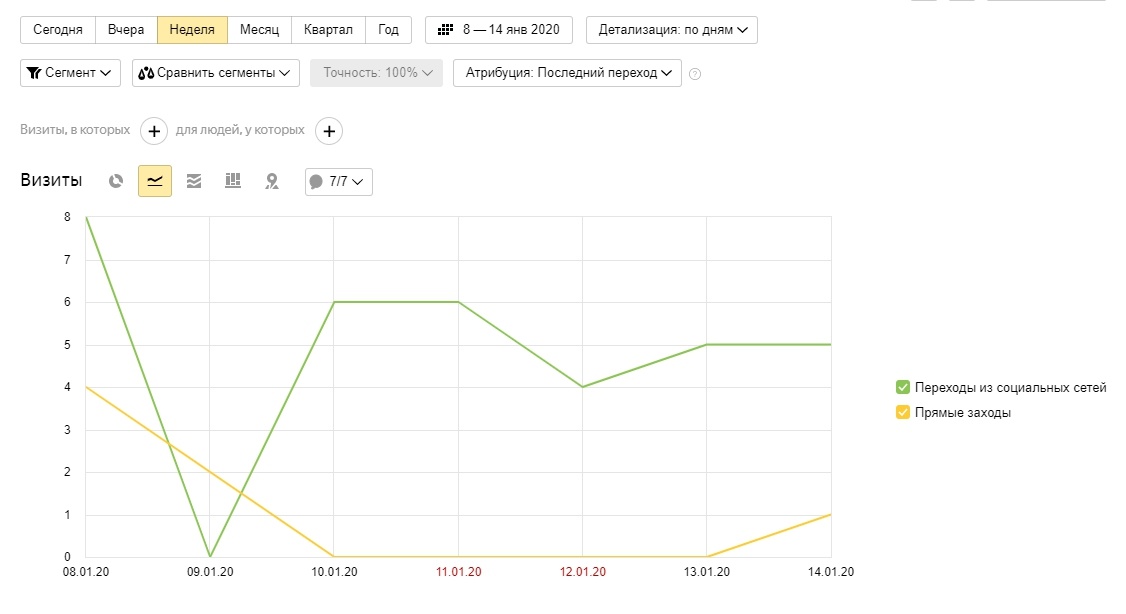Image resolution: width=1126 pixels, height=614 pixels.
Task: Expand 'Атрибуция: Последний переход' dropdown
Action: pyautogui.click(x=567, y=73)
